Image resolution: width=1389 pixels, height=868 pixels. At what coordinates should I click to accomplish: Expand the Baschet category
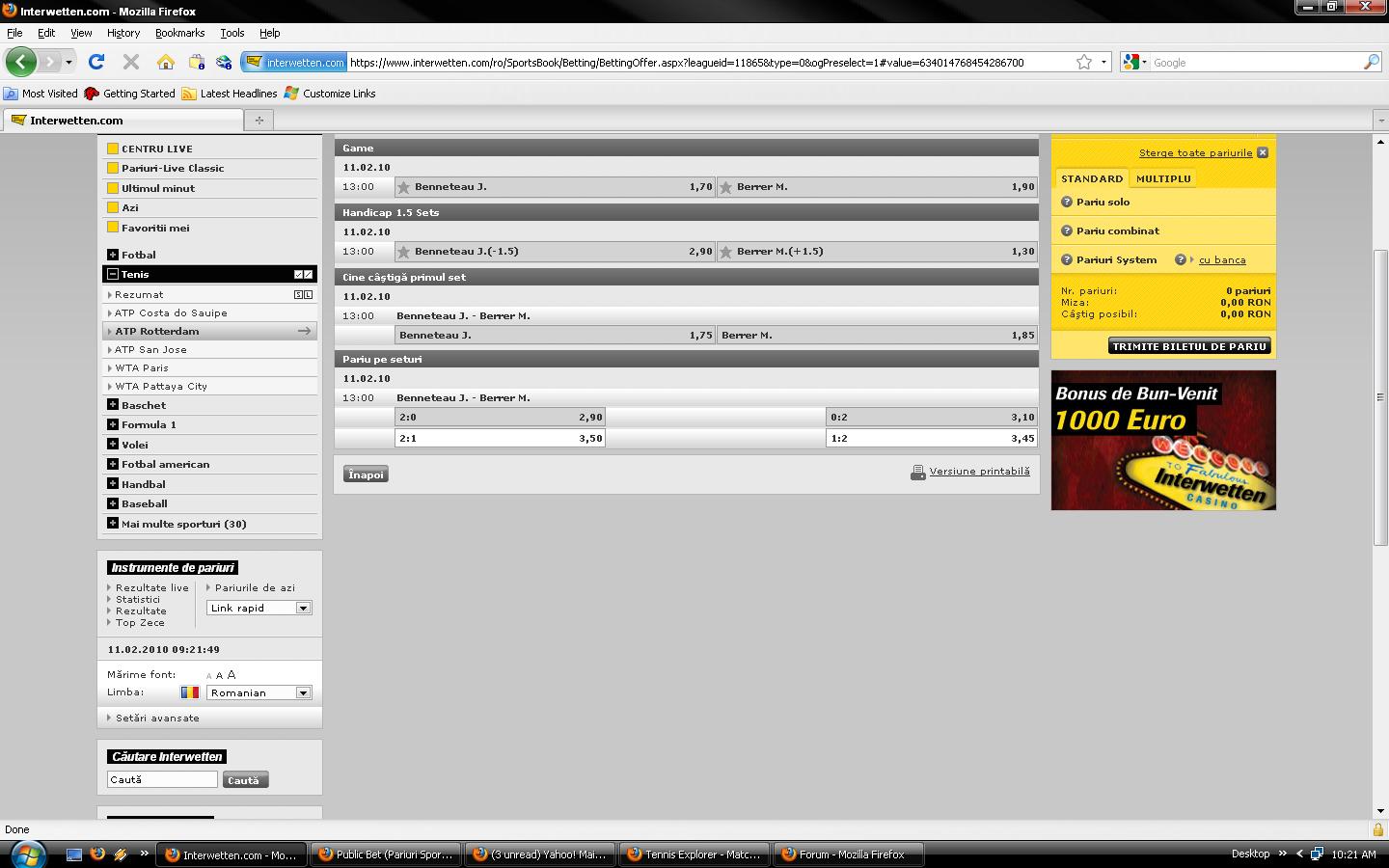tap(113, 405)
